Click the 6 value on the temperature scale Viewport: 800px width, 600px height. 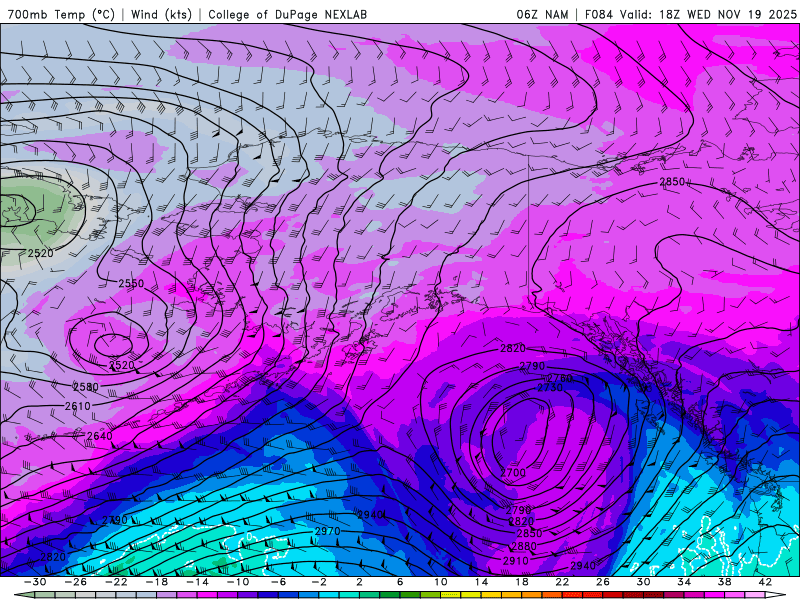click(400, 582)
